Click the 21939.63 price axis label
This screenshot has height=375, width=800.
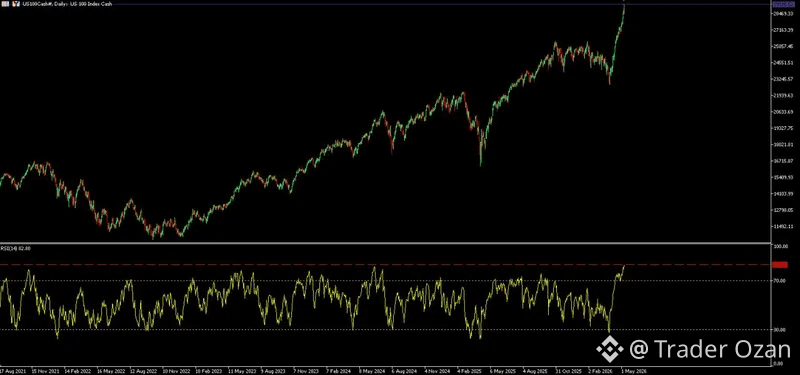point(783,95)
